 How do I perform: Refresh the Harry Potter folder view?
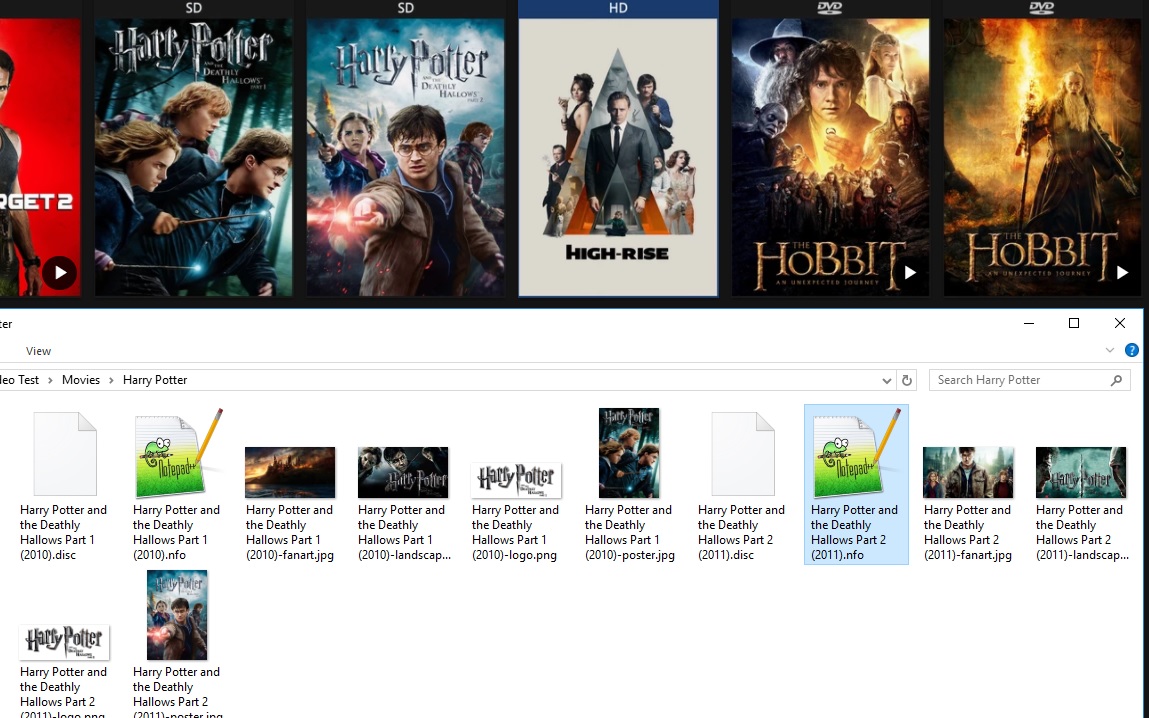906,380
